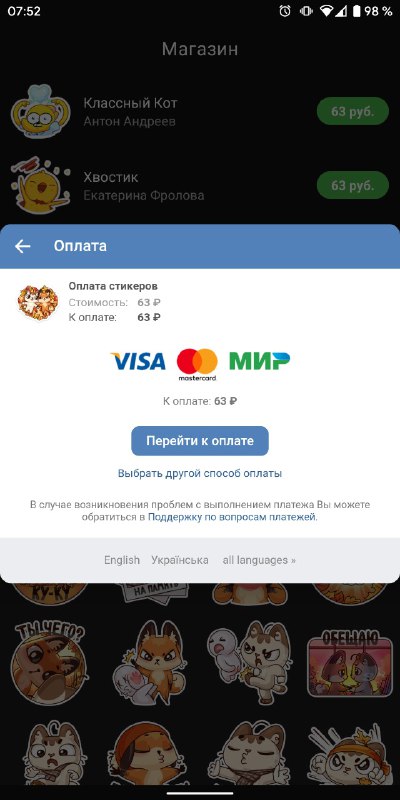Buy Классный Кот for 63 руб.
The image size is (400, 800).
click(353, 111)
